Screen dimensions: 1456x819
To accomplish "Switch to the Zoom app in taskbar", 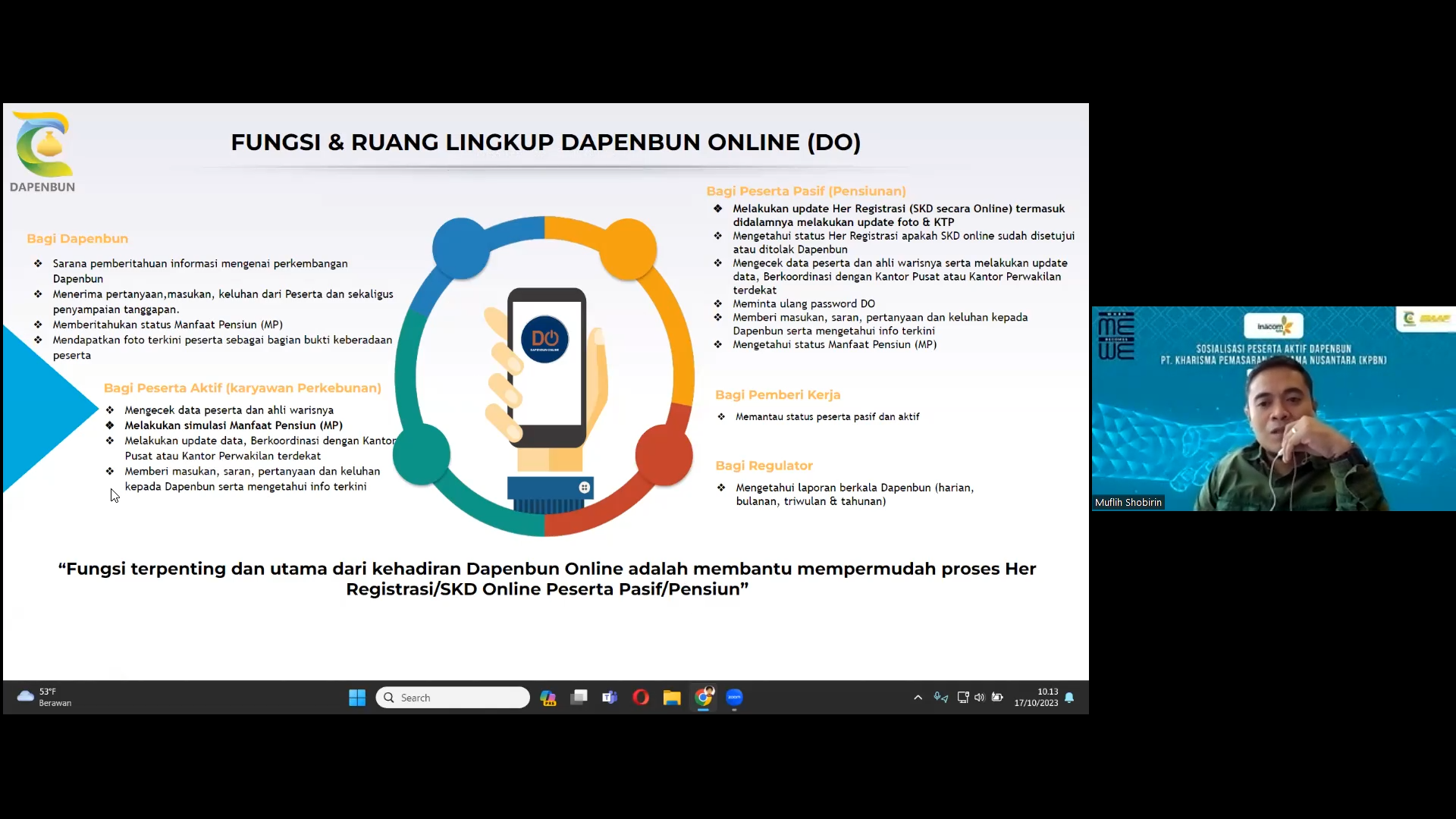I will coord(734,698).
